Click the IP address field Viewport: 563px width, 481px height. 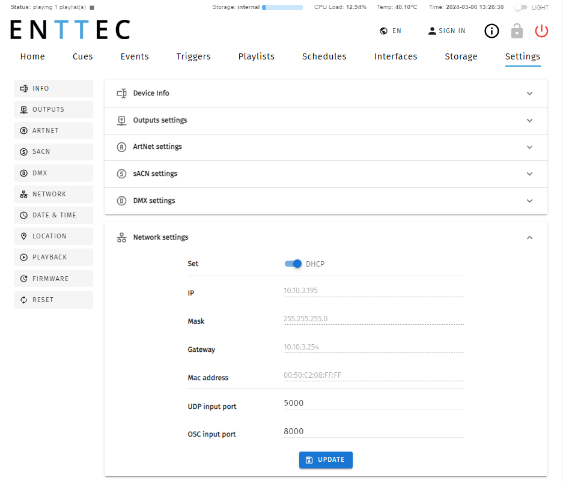click(x=373, y=291)
